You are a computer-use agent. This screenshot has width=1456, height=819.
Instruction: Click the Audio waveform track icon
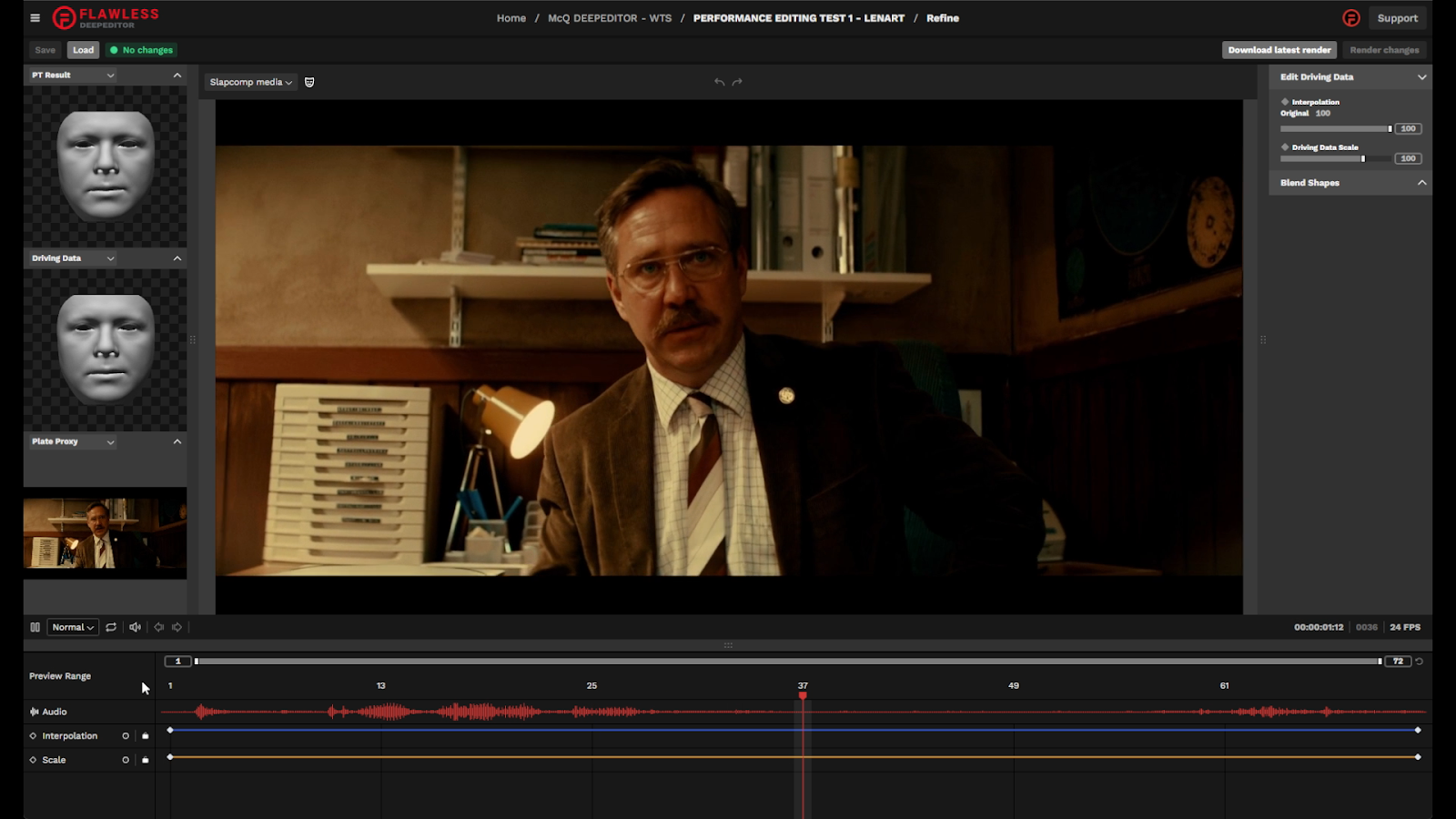coord(34,712)
